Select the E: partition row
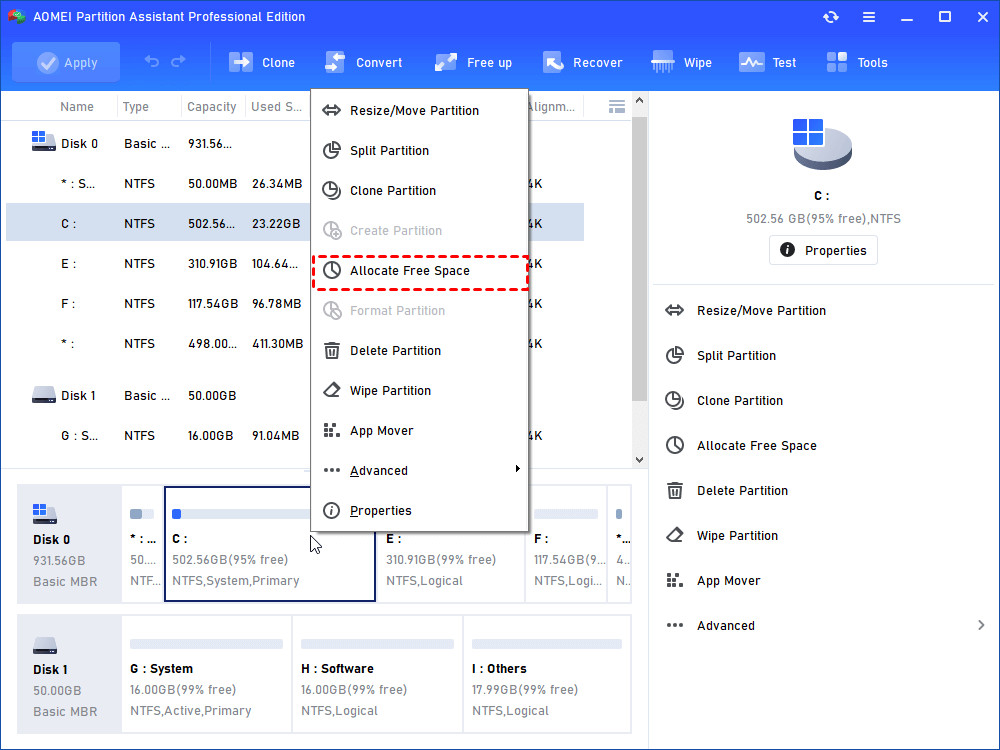Image resolution: width=1000 pixels, height=750 pixels. [x=295, y=264]
